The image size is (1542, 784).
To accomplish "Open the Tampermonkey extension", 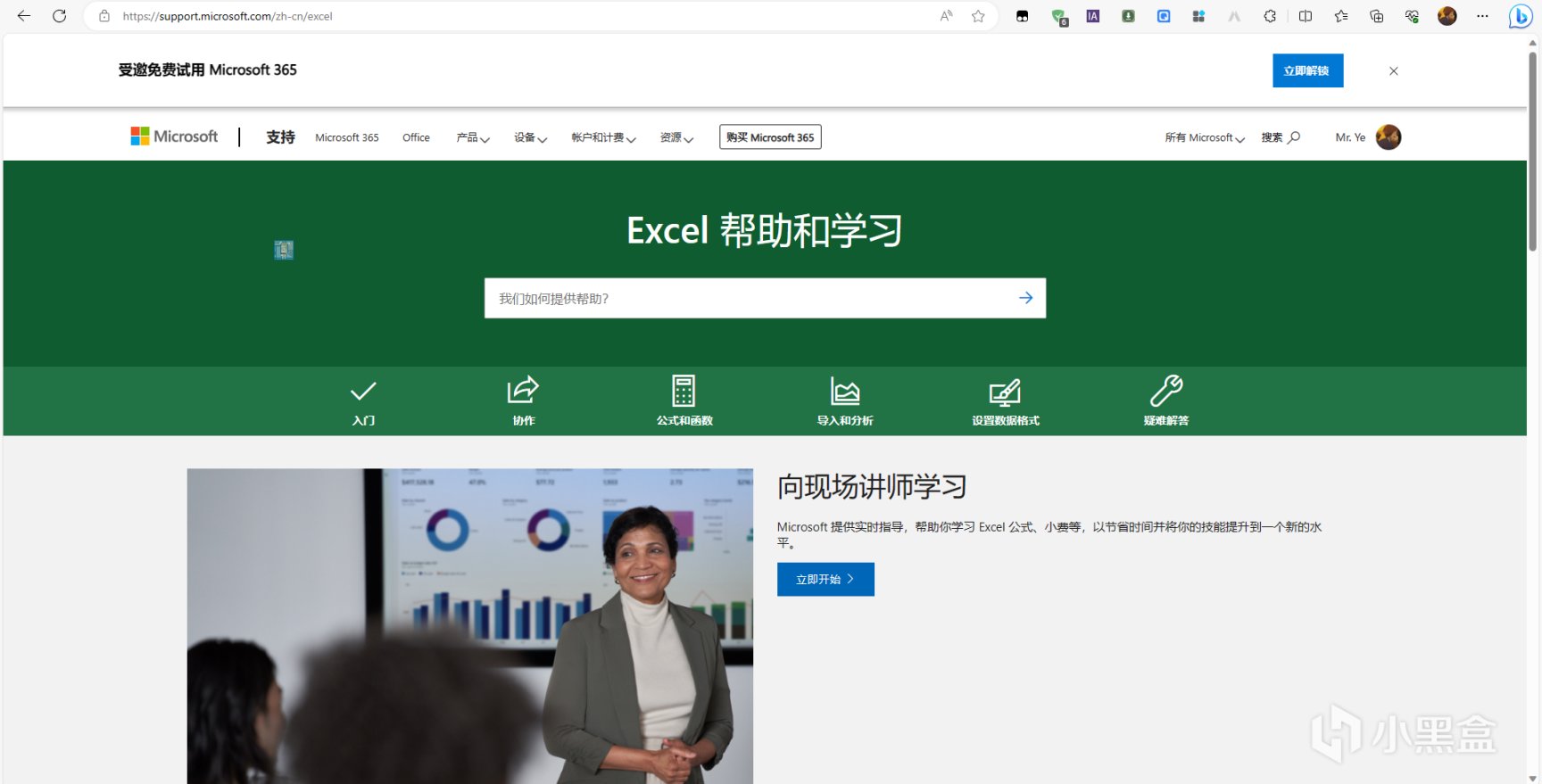I will [1023, 16].
